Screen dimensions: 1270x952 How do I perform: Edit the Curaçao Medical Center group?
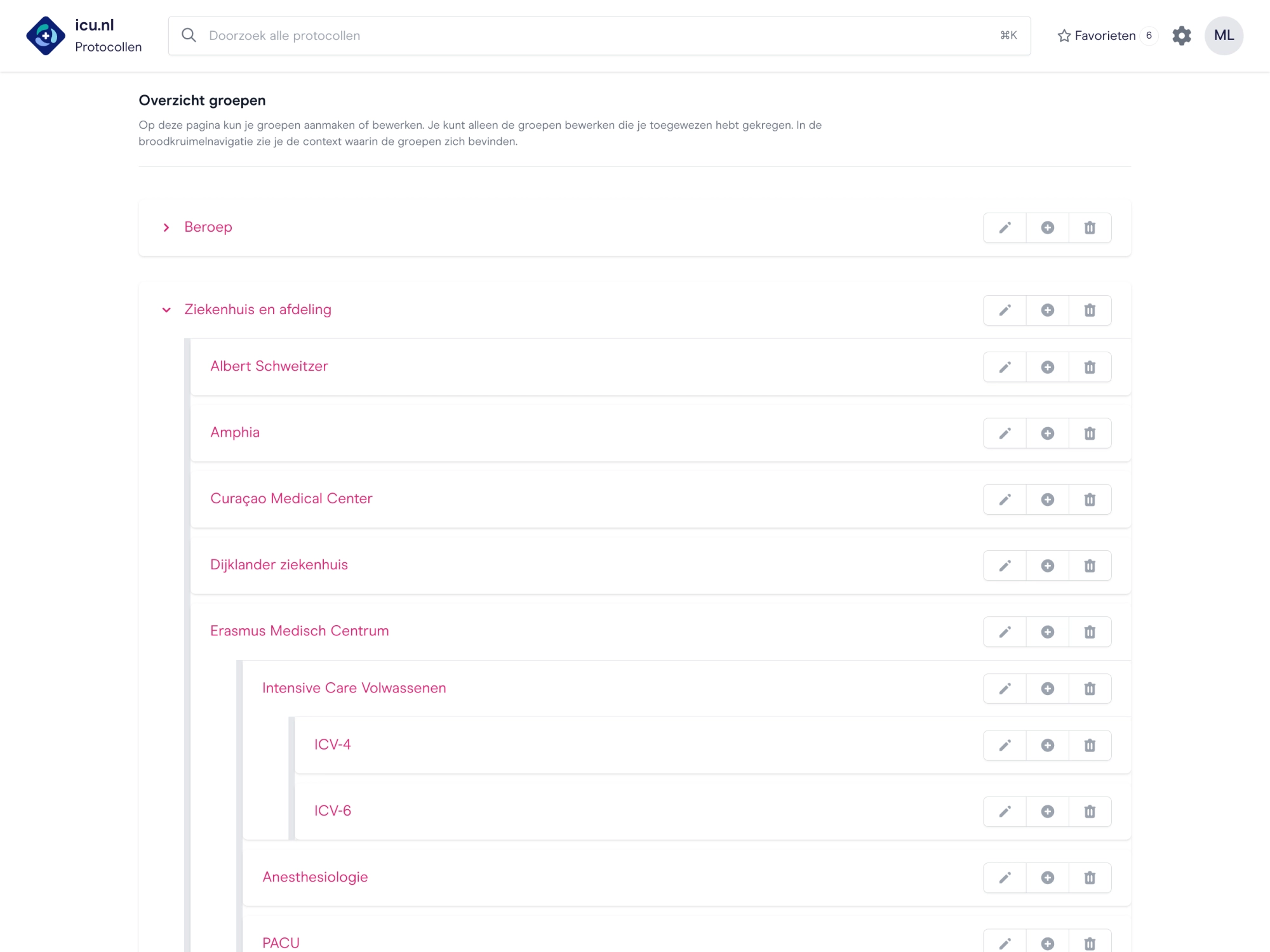tap(1005, 499)
